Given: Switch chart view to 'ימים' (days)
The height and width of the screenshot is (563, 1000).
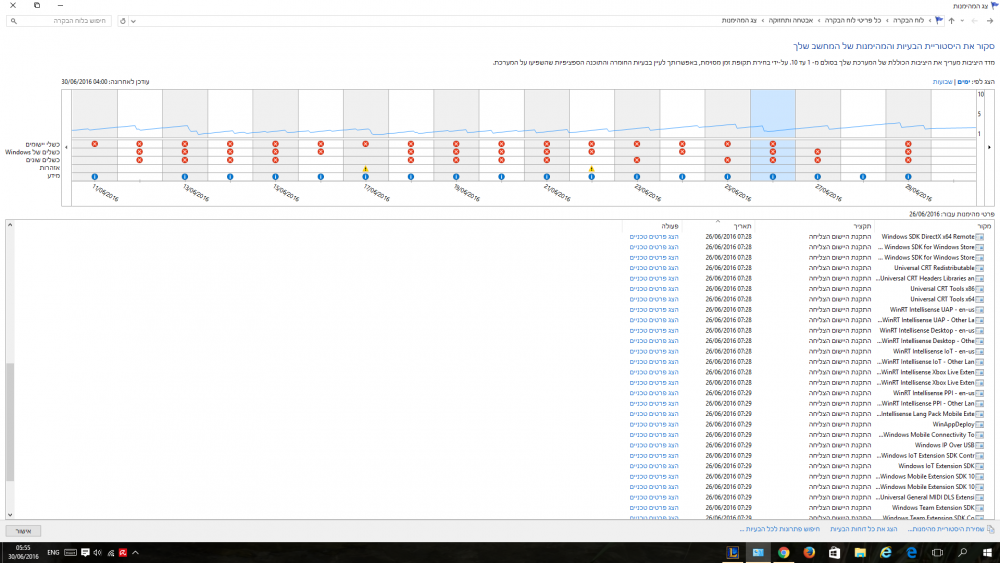Looking at the screenshot, I should tap(964, 82).
